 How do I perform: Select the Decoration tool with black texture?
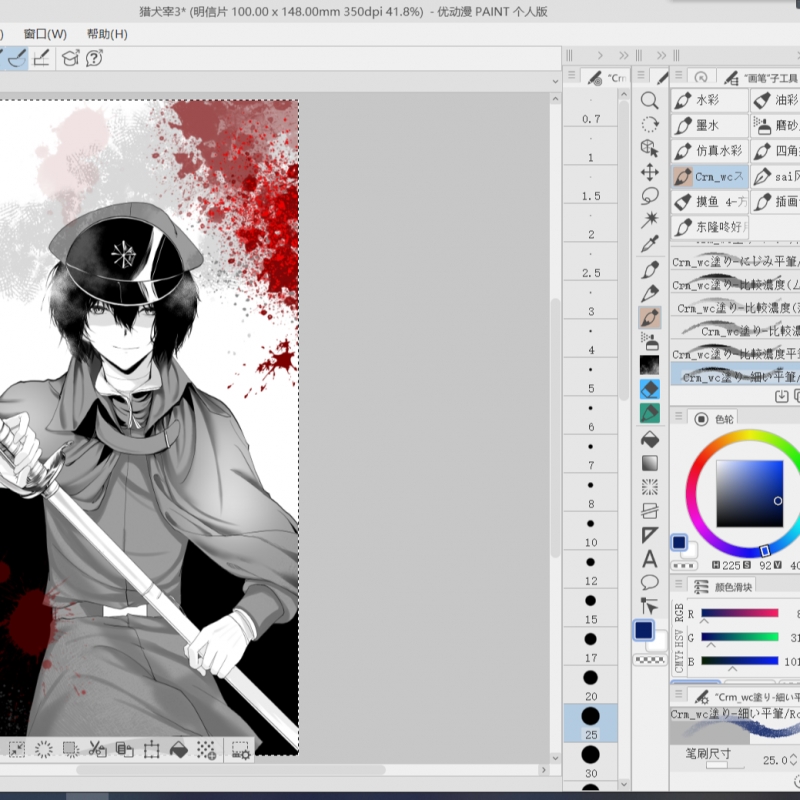point(649,365)
